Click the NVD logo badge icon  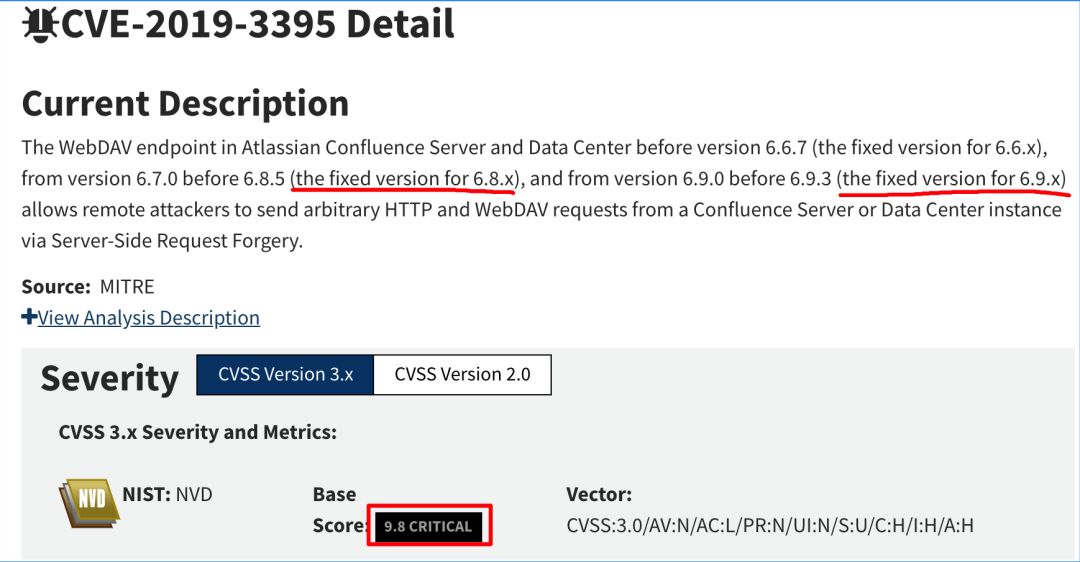click(89, 503)
